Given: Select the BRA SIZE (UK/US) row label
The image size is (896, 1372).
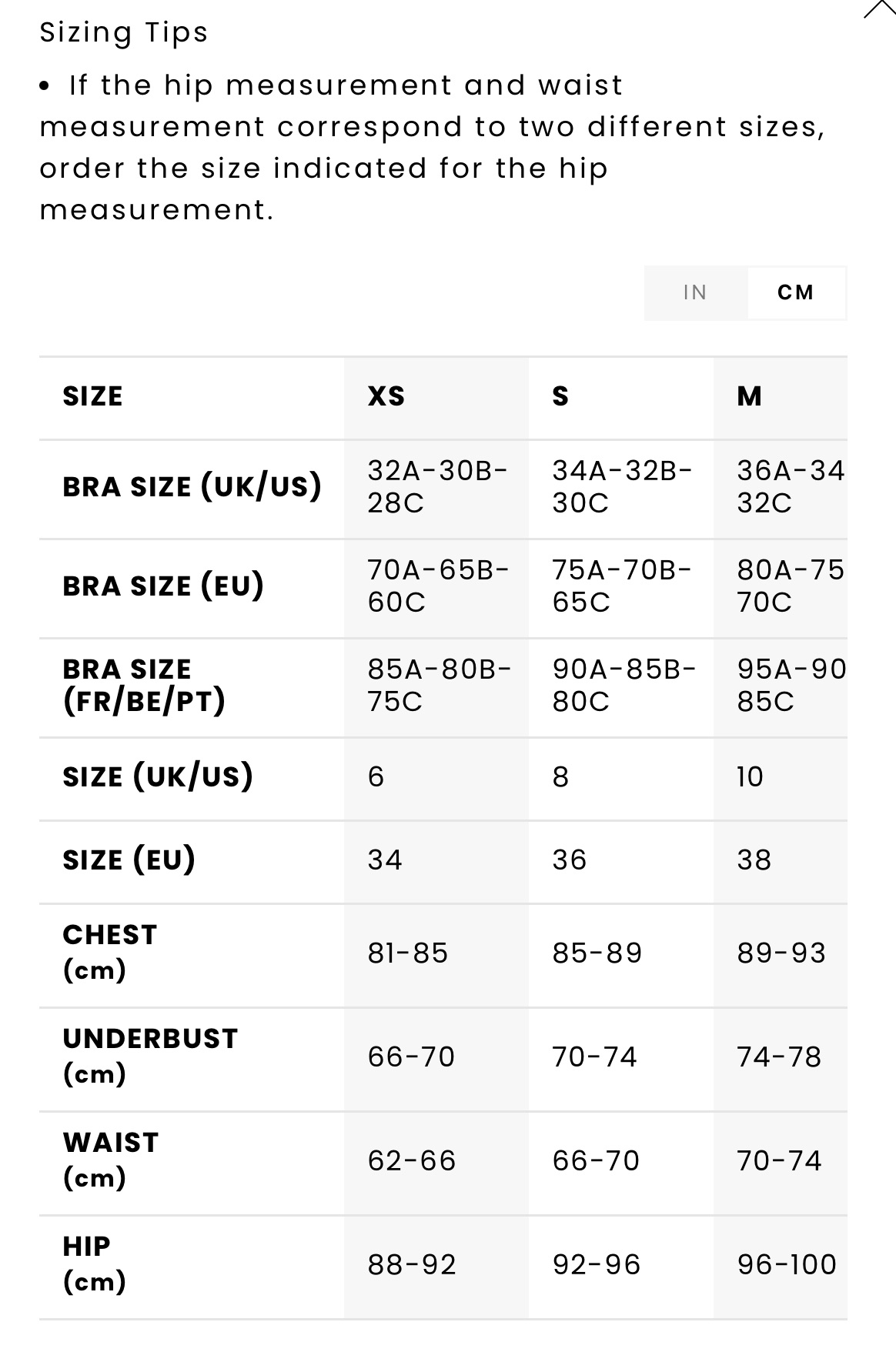Looking at the screenshot, I should [x=192, y=486].
